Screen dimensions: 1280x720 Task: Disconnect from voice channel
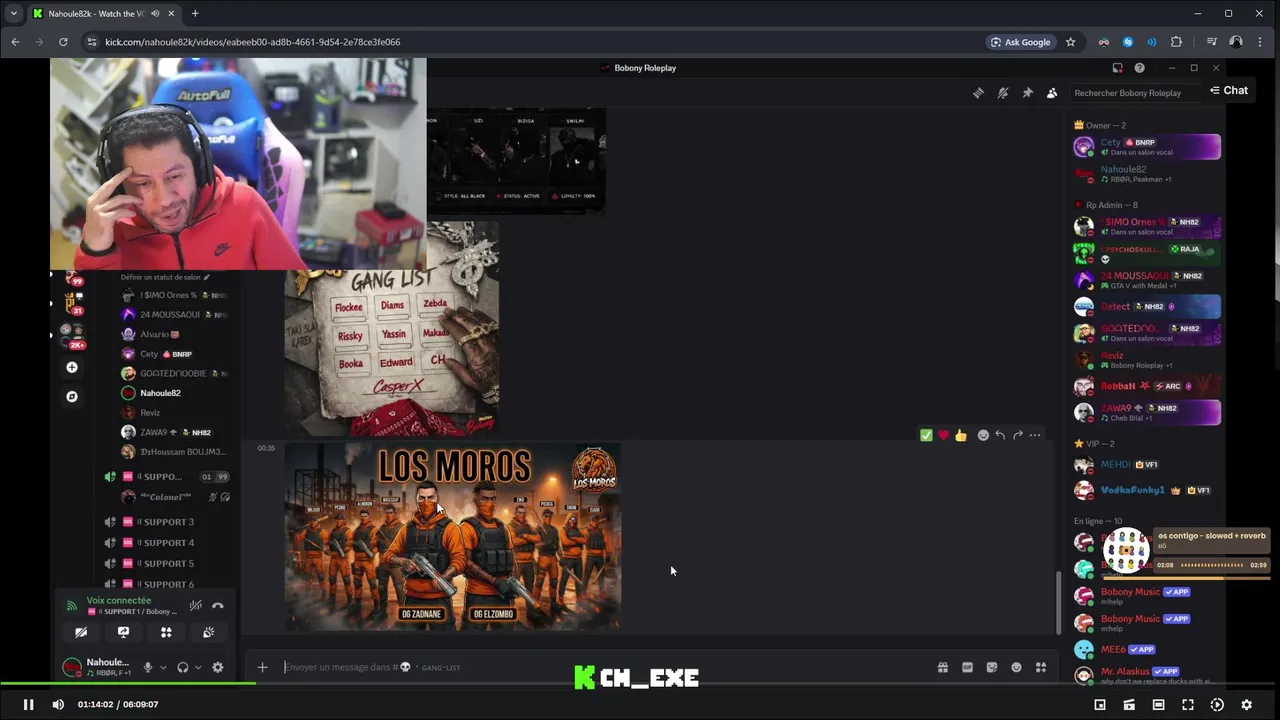[x=218, y=605]
